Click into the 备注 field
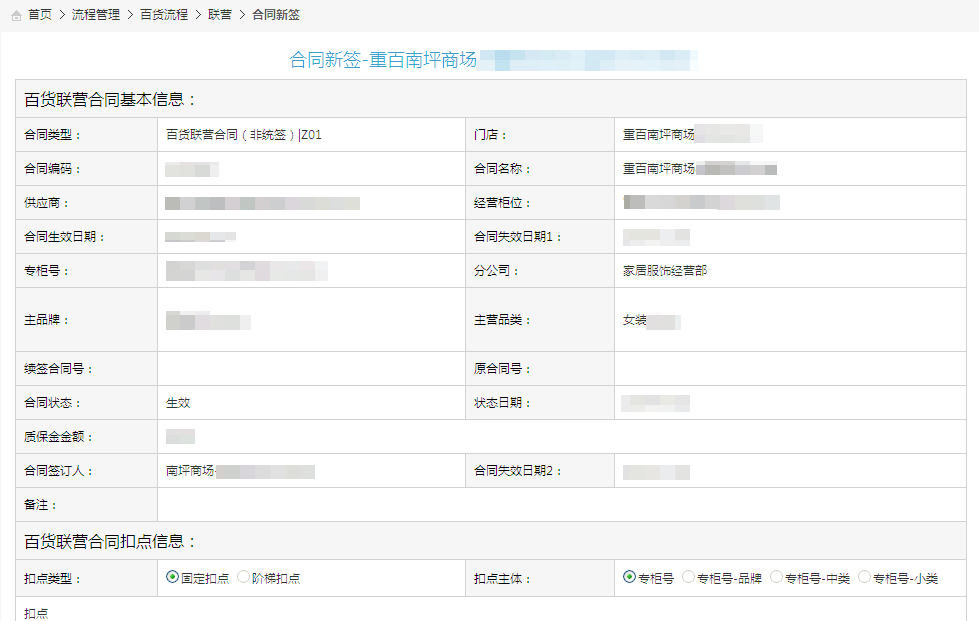This screenshot has height=621, width=979. [x=560, y=505]
